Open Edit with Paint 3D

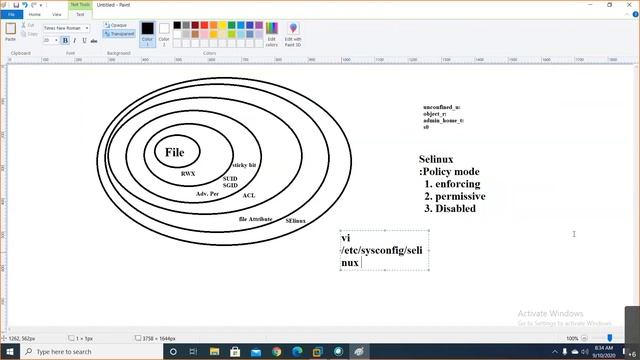293,34
